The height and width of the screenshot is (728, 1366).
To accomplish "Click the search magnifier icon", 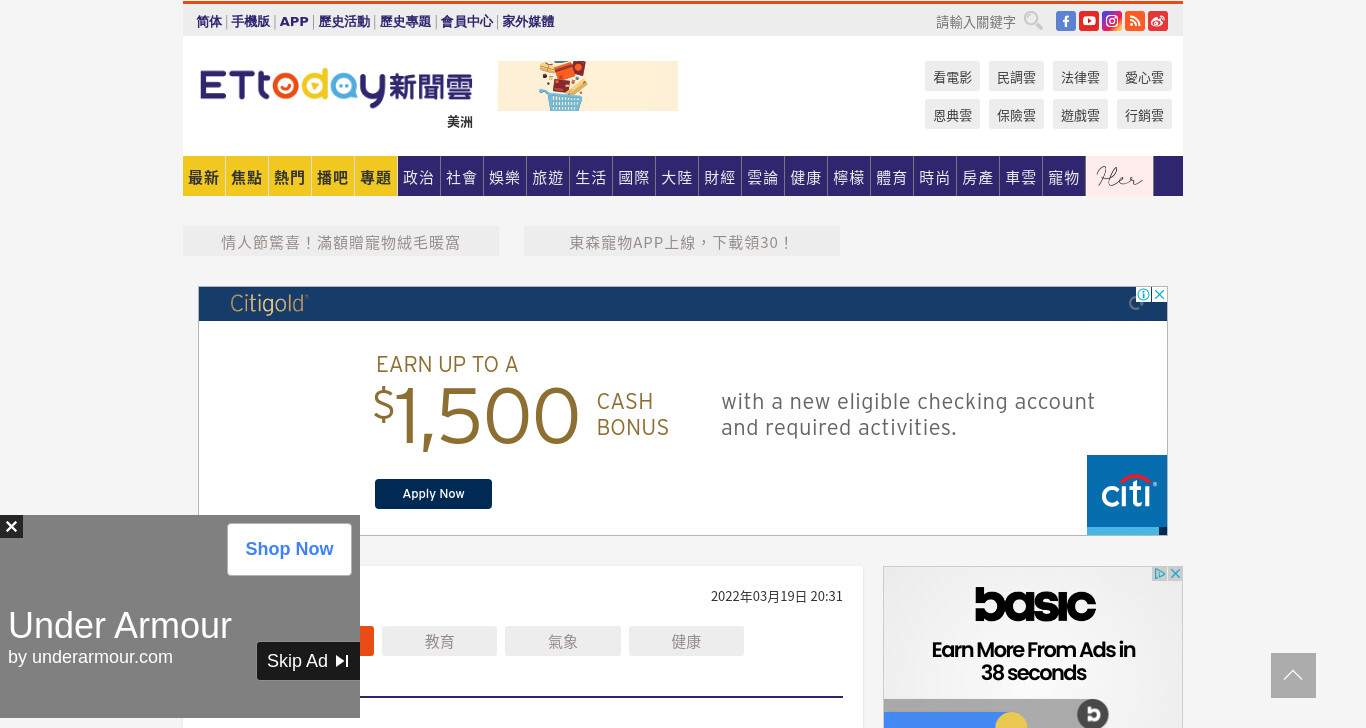I will [1033, 21].
